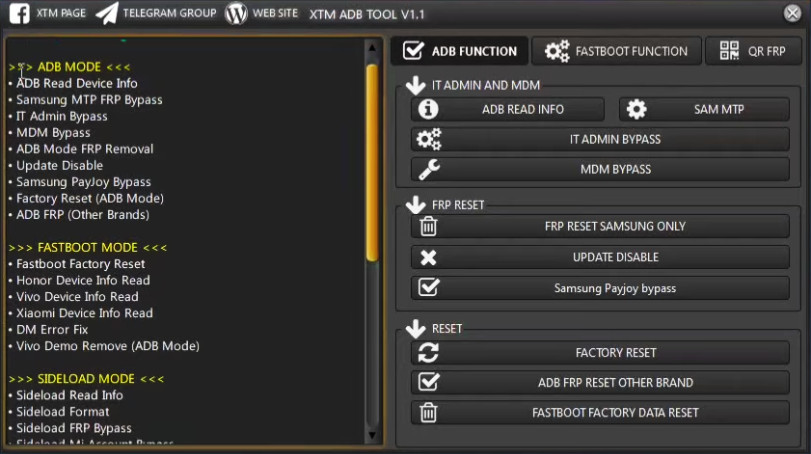Switch to the FASTBOOT FUNCTION tab
This screenshot has width=811, height=454.
click(x=616, y=51)
